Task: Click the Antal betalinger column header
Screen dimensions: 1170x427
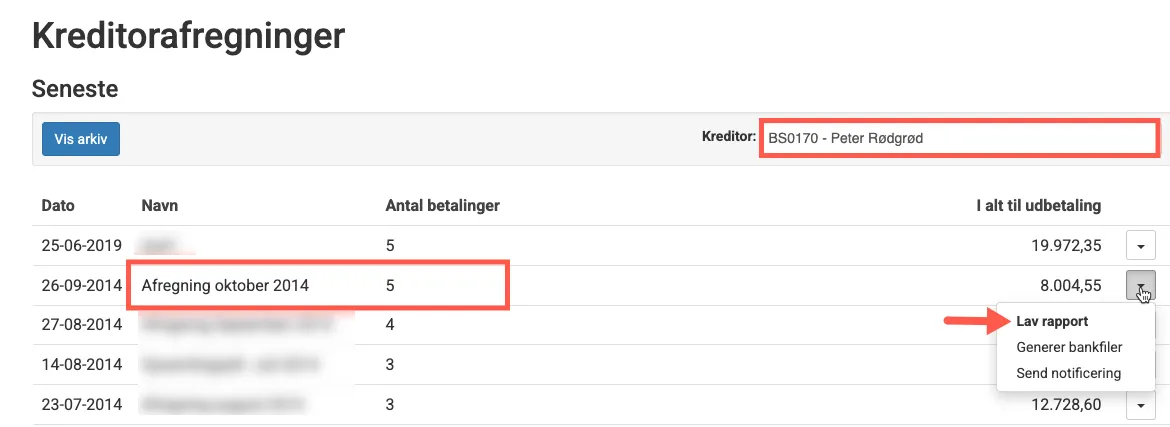Action: click(x=442, y=206)
